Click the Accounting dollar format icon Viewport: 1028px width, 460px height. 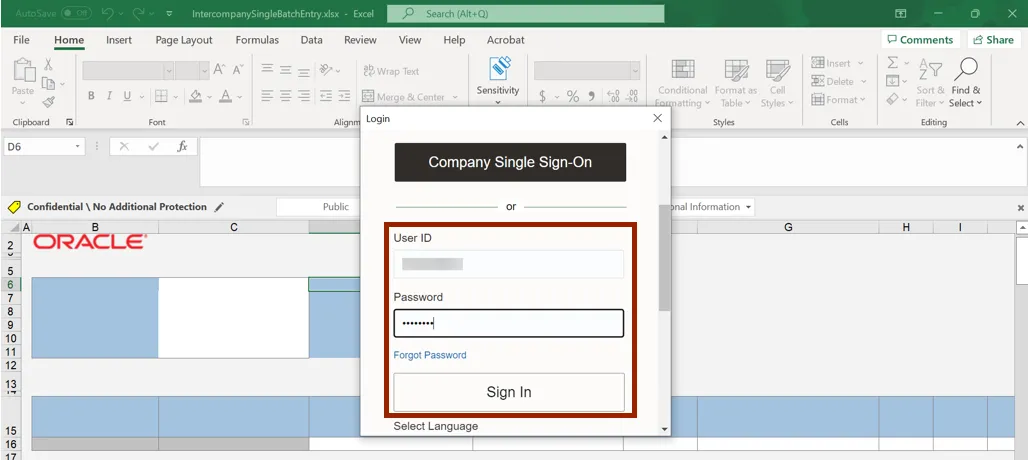[x=543, y=96]
